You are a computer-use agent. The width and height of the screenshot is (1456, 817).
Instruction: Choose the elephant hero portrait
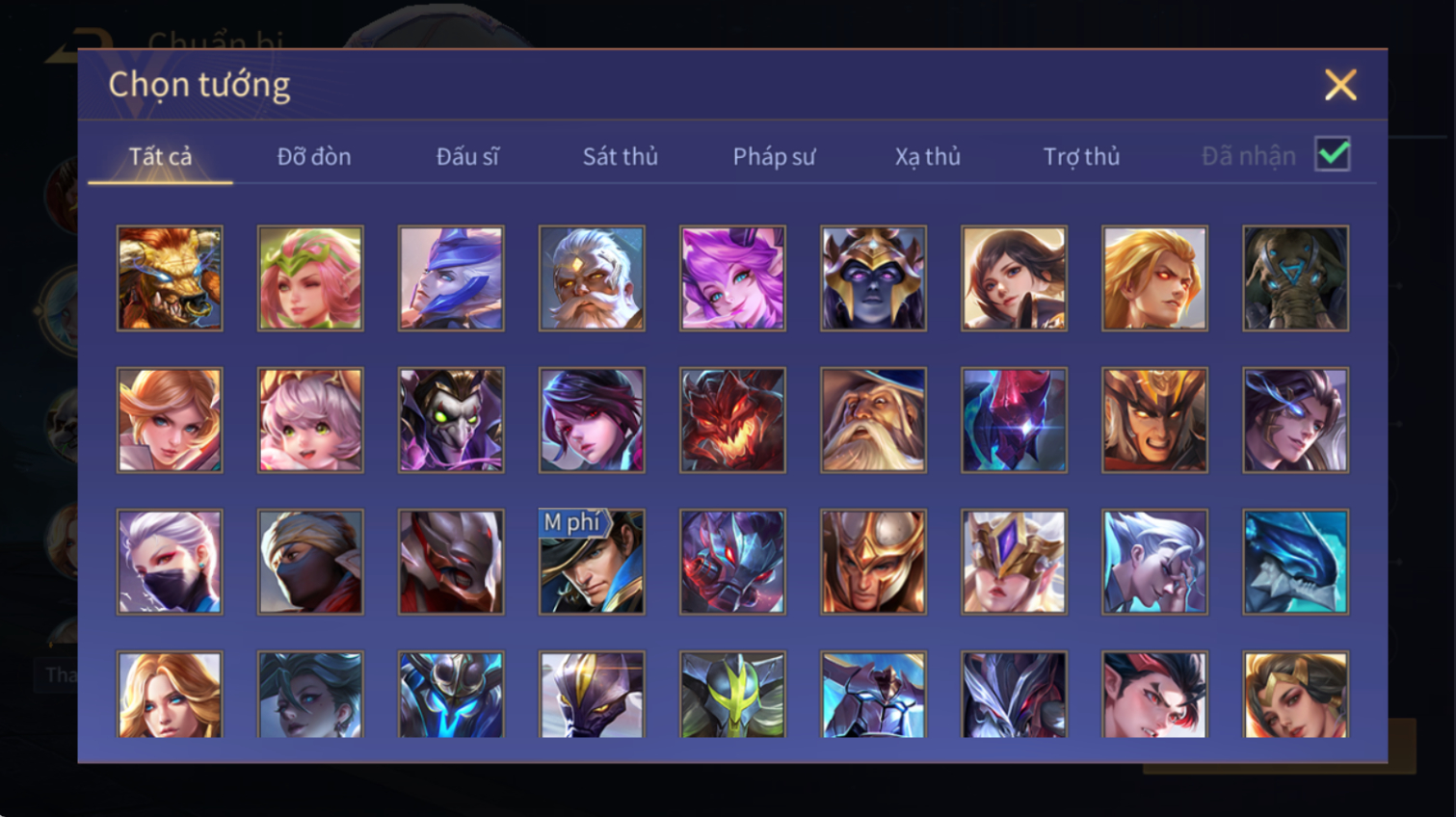pyautogui.click(x=1295, y=278)
